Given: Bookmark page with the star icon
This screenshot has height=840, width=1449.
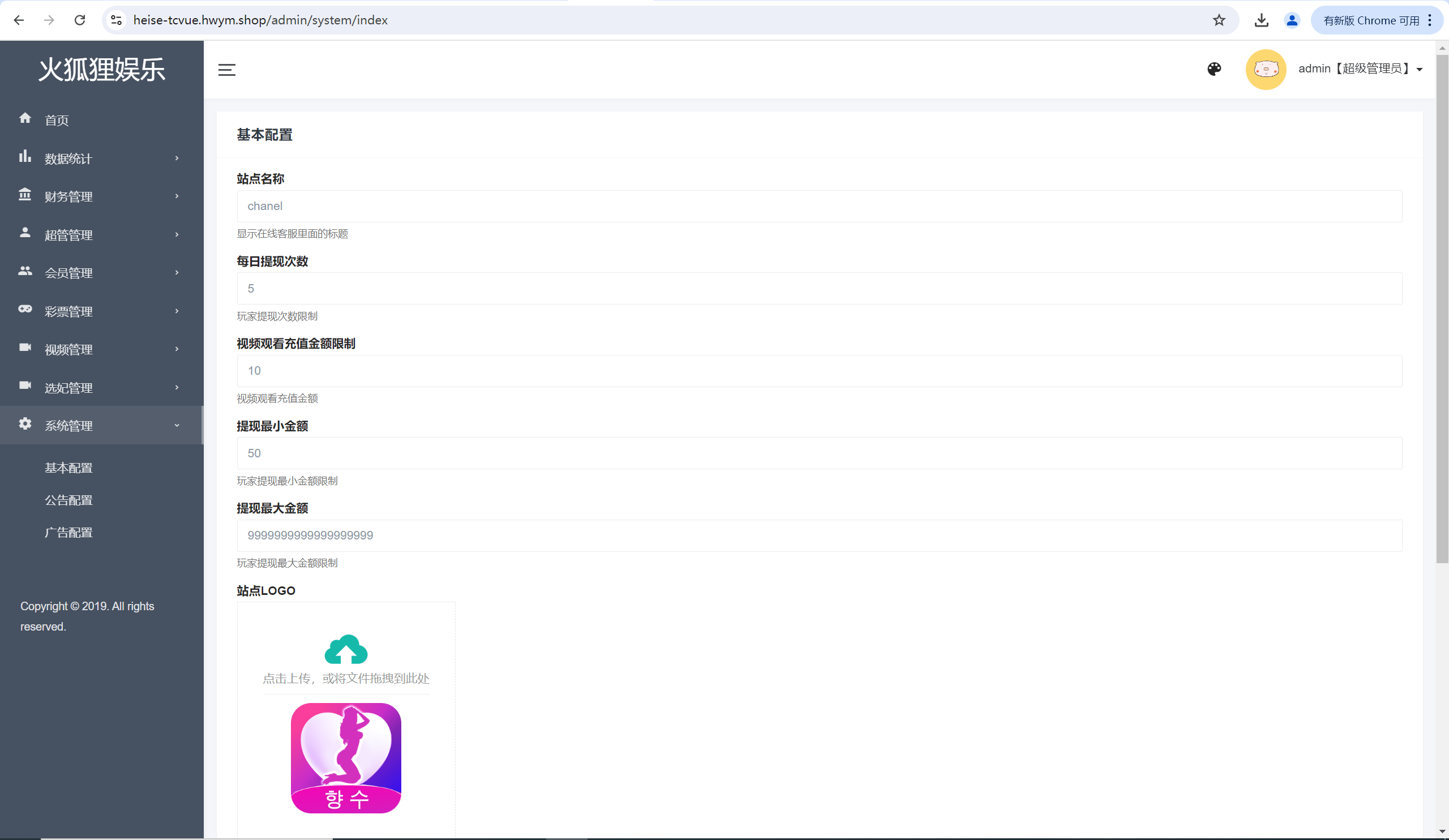Looking at the screenshot, I should click(x=1219, y=20).
